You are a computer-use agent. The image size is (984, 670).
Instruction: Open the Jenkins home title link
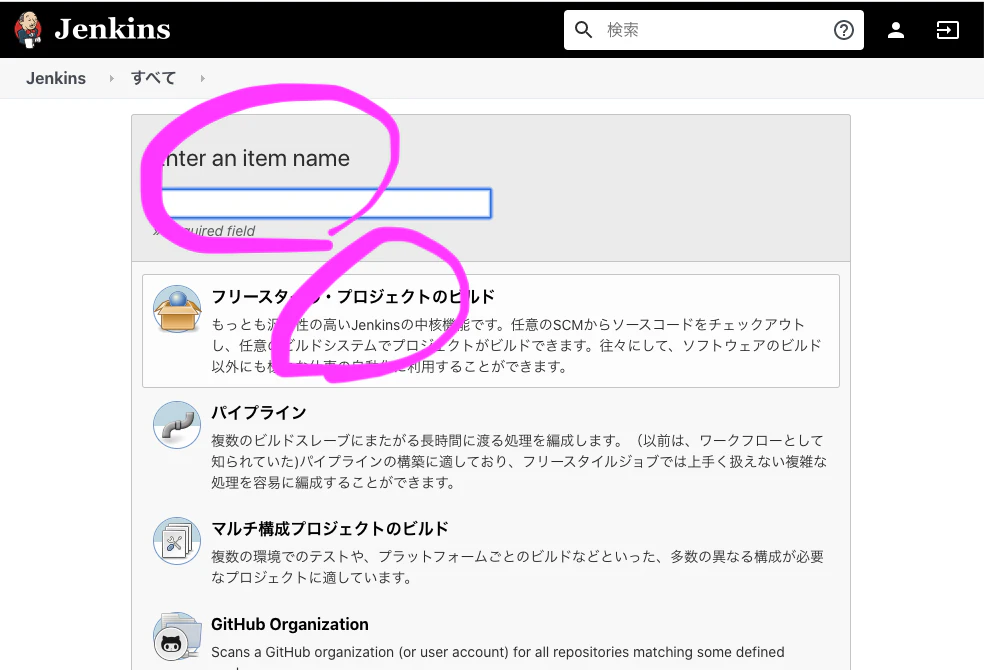(112, 29)
